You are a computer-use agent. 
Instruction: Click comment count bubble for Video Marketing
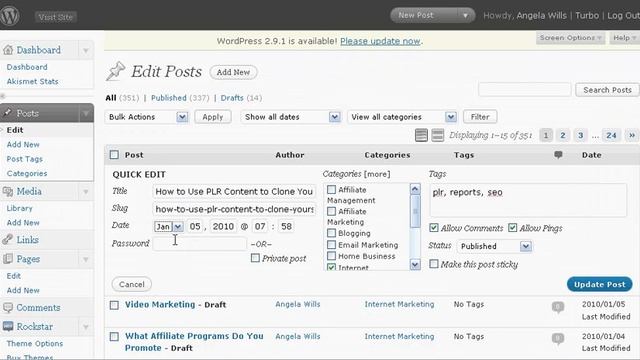558,307
